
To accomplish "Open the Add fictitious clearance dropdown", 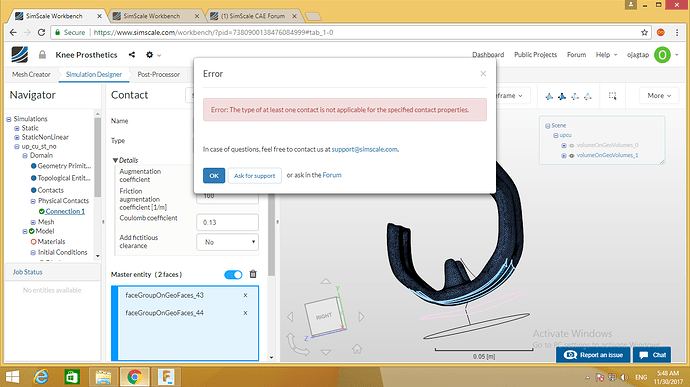I will 228,242.
